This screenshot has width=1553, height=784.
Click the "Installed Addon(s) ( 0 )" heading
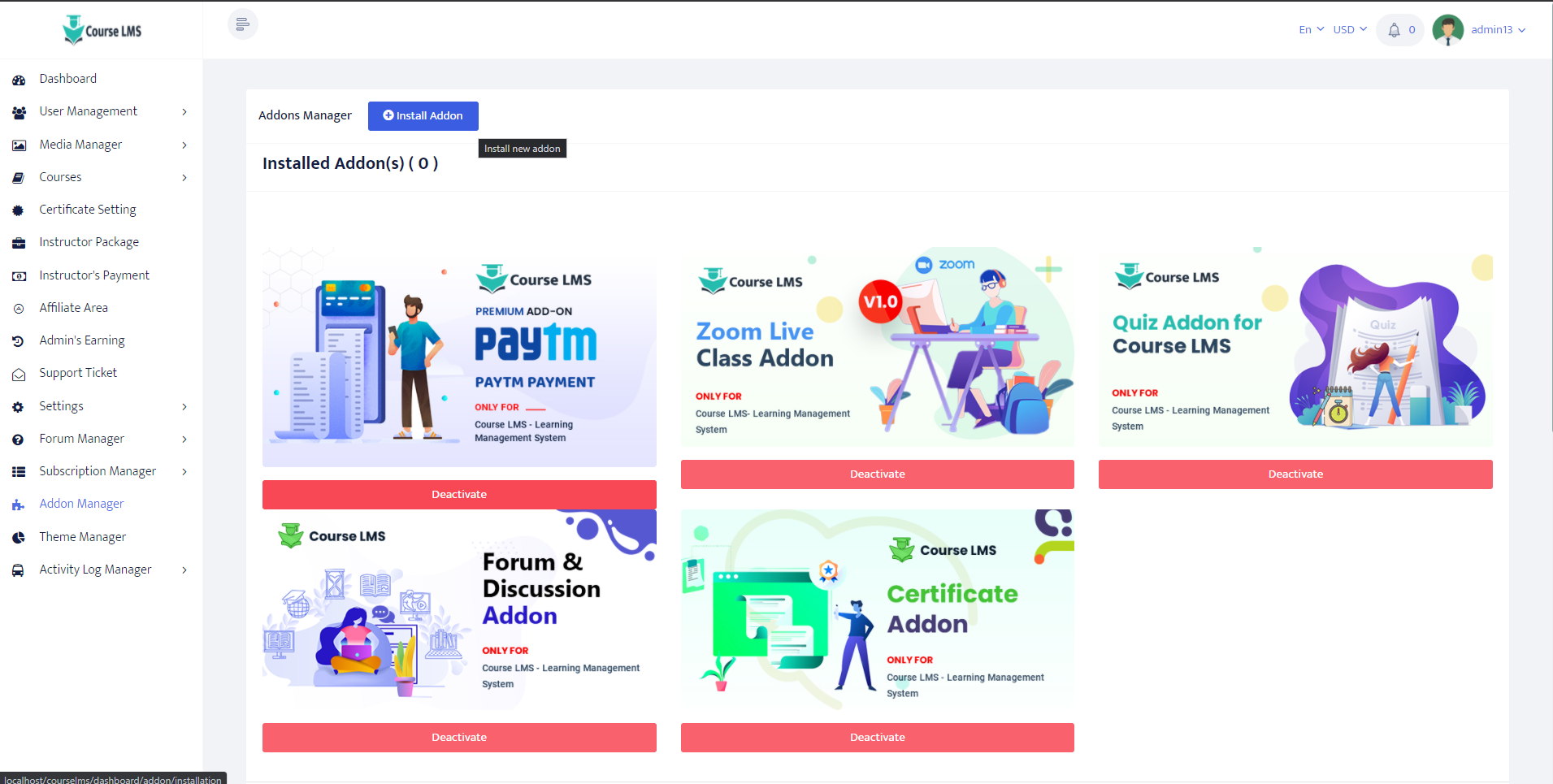(350, 163)
